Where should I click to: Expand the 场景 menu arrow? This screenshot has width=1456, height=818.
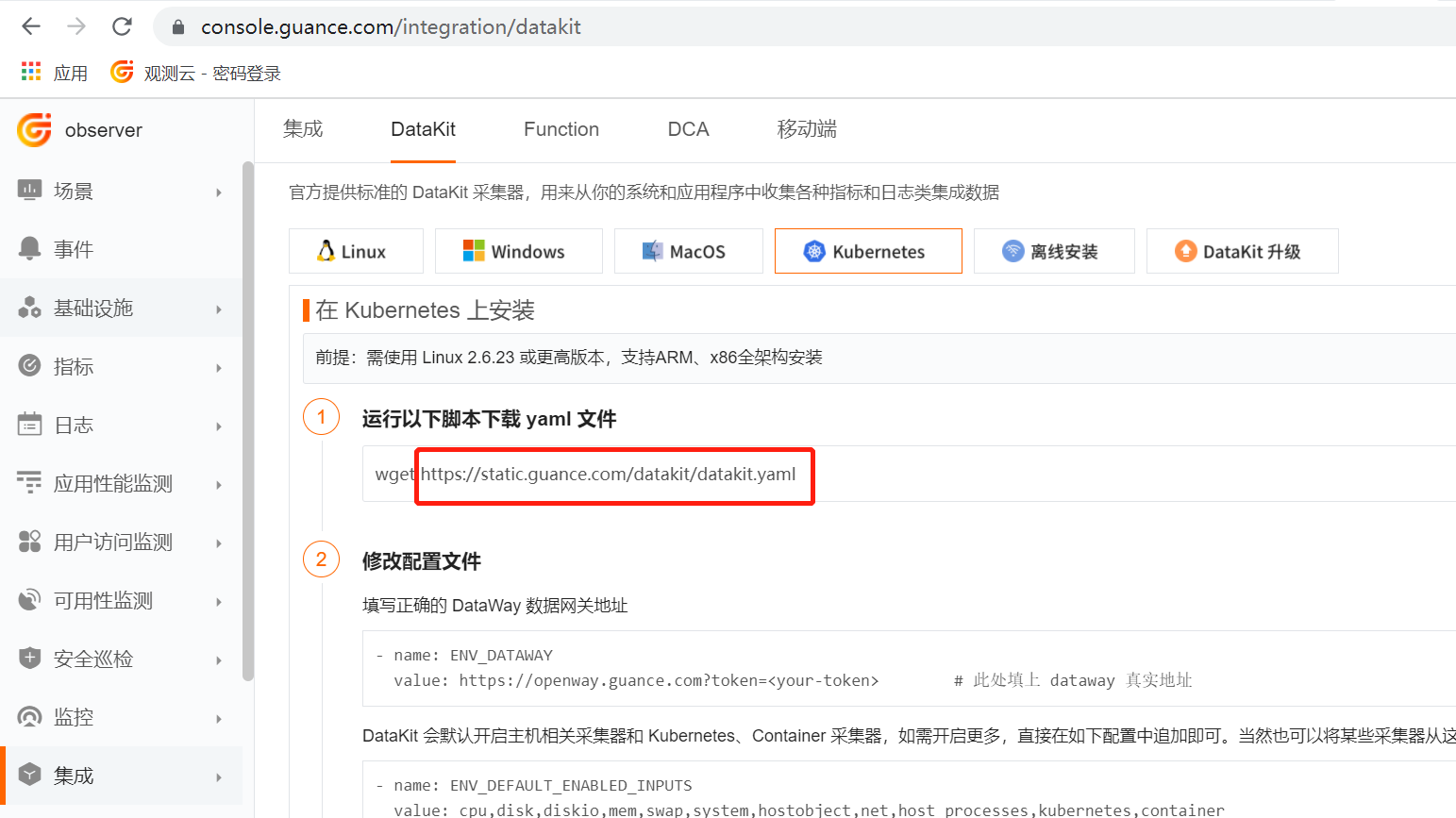pyautogui.click(x=219, y=192)
